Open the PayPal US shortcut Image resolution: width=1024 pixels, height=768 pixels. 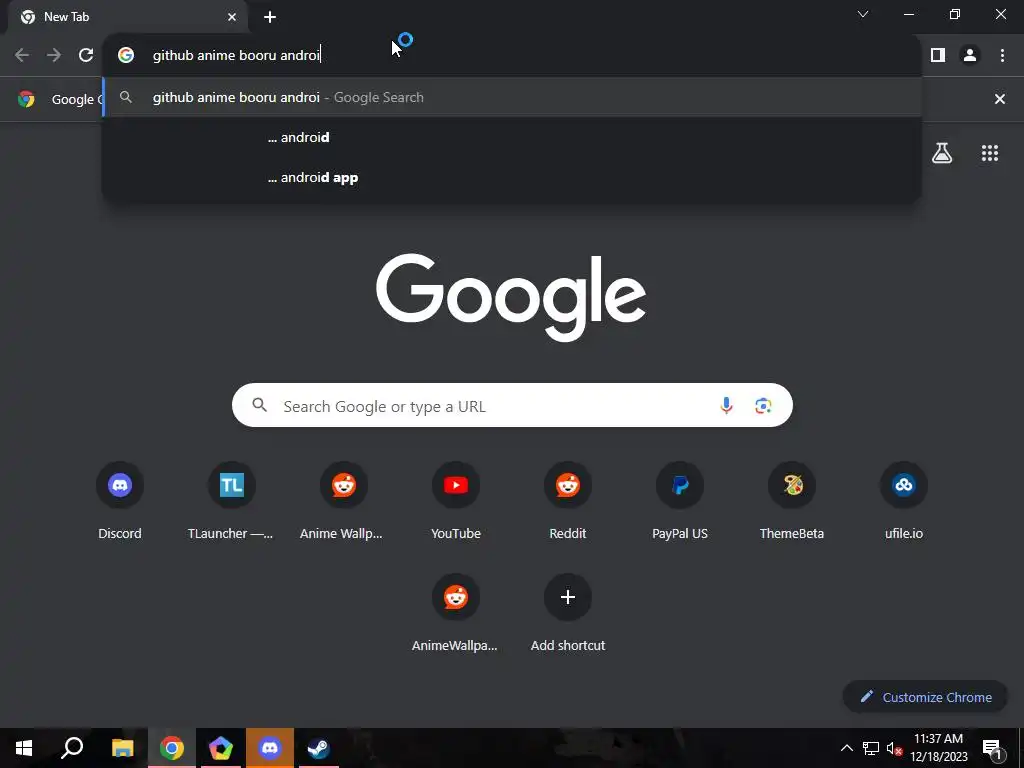[680, 502]
